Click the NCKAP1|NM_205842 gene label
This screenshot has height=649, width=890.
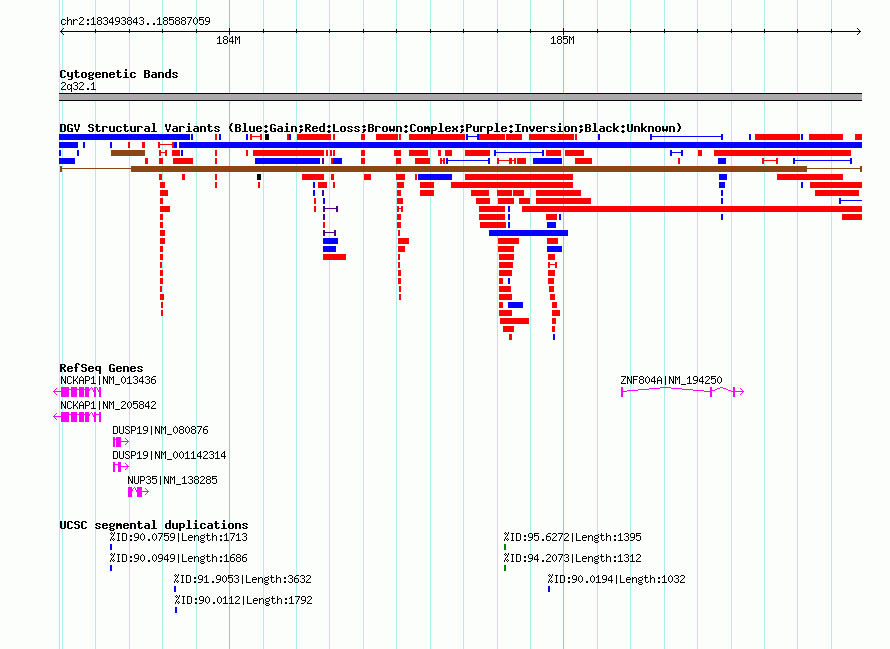click(x=108, y=405)
